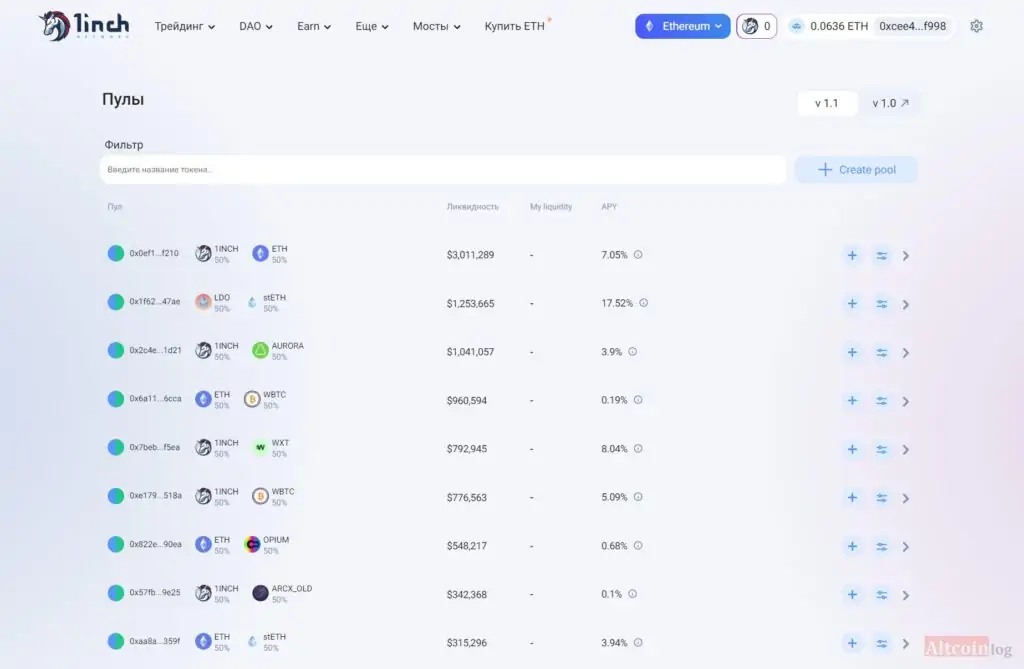Expand ETH/WBTC pool details chevron
1024x669 pixels.
point(906,402)
